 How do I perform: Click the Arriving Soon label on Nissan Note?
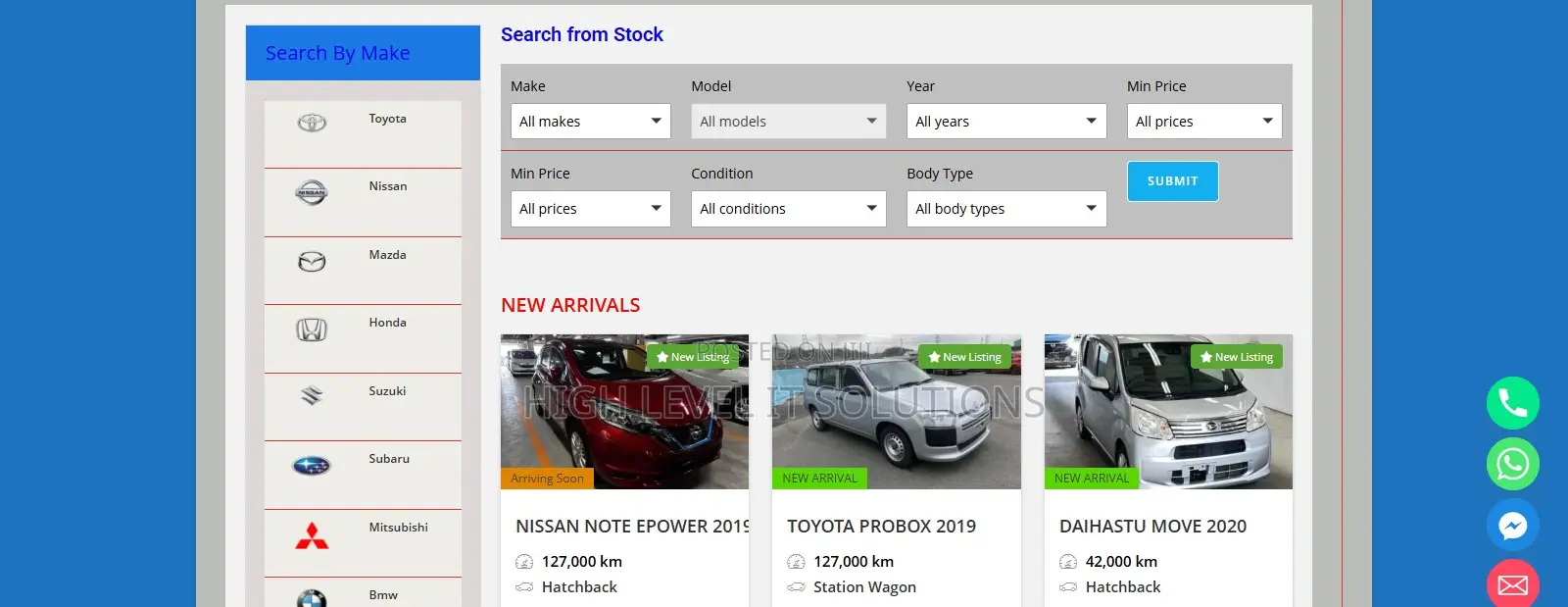tap(547, 479)
